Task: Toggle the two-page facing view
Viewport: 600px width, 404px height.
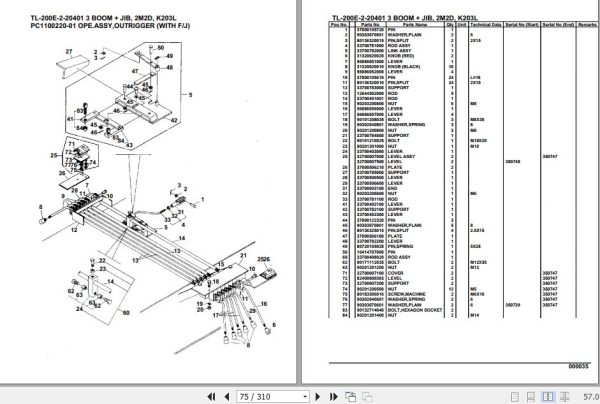Action: point(548,397)
